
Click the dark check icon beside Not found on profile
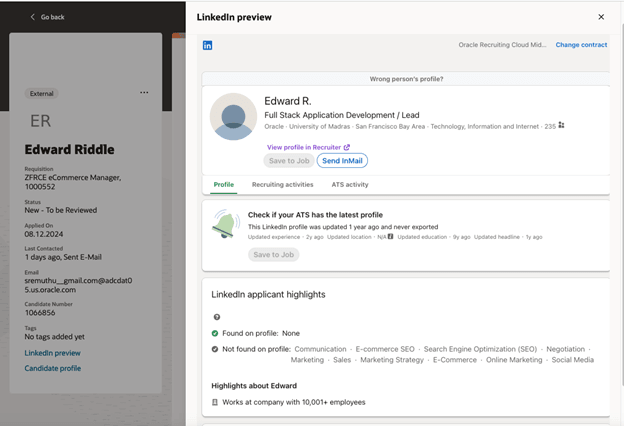point(215,349)
